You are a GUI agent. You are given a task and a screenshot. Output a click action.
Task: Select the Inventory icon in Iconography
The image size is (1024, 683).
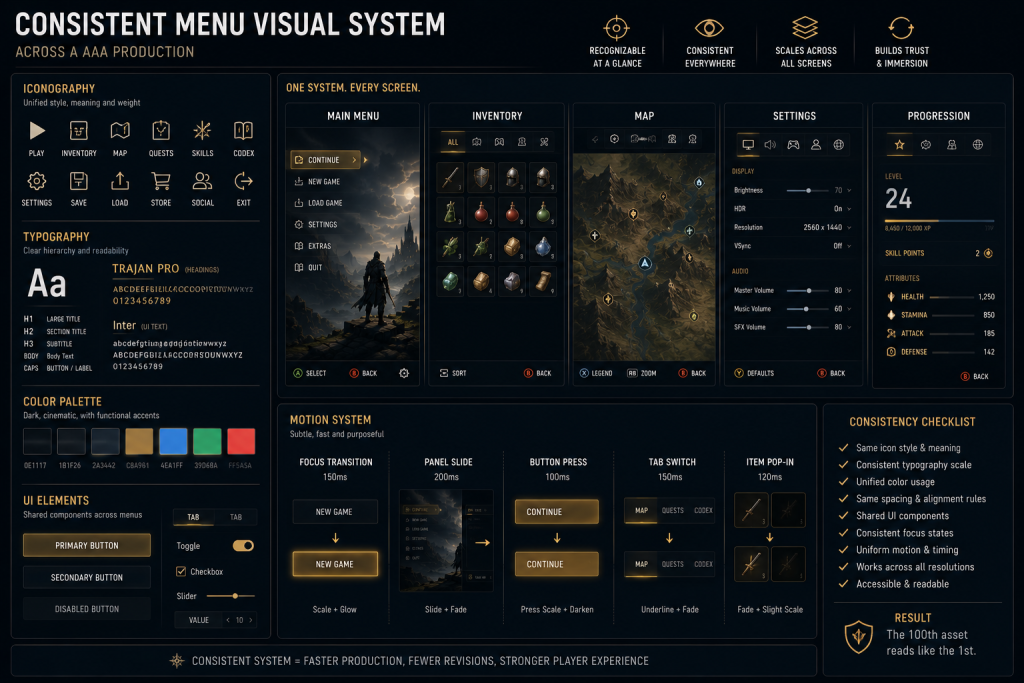[x=78, y=131]
